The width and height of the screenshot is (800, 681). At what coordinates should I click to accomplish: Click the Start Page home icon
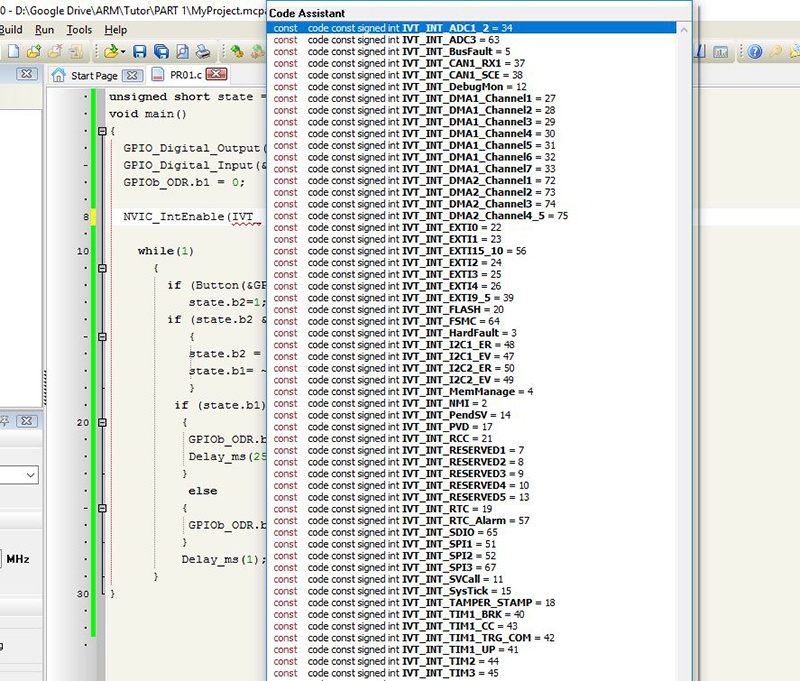coord(59,75)
